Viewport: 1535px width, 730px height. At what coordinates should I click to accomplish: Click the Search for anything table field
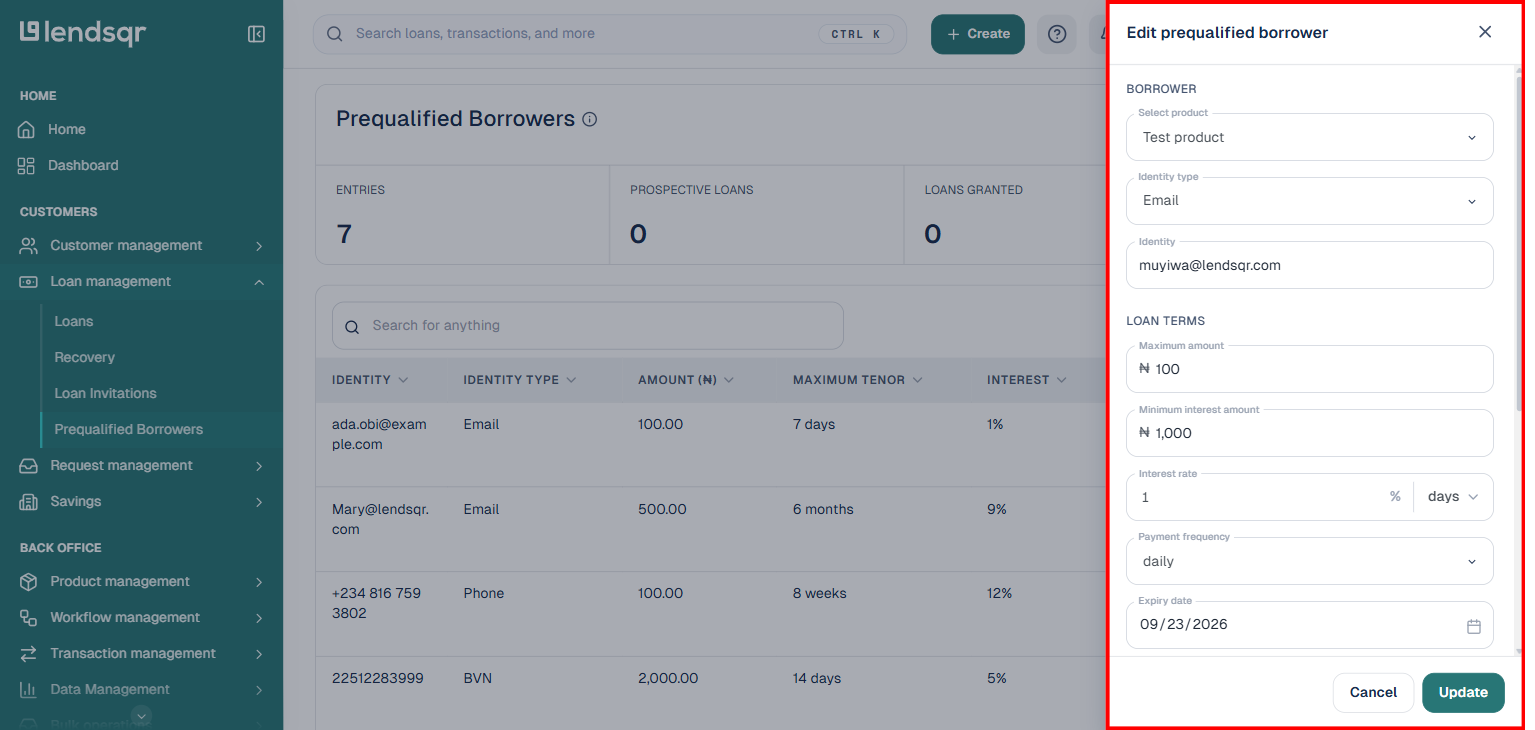[x=588, y=326]
